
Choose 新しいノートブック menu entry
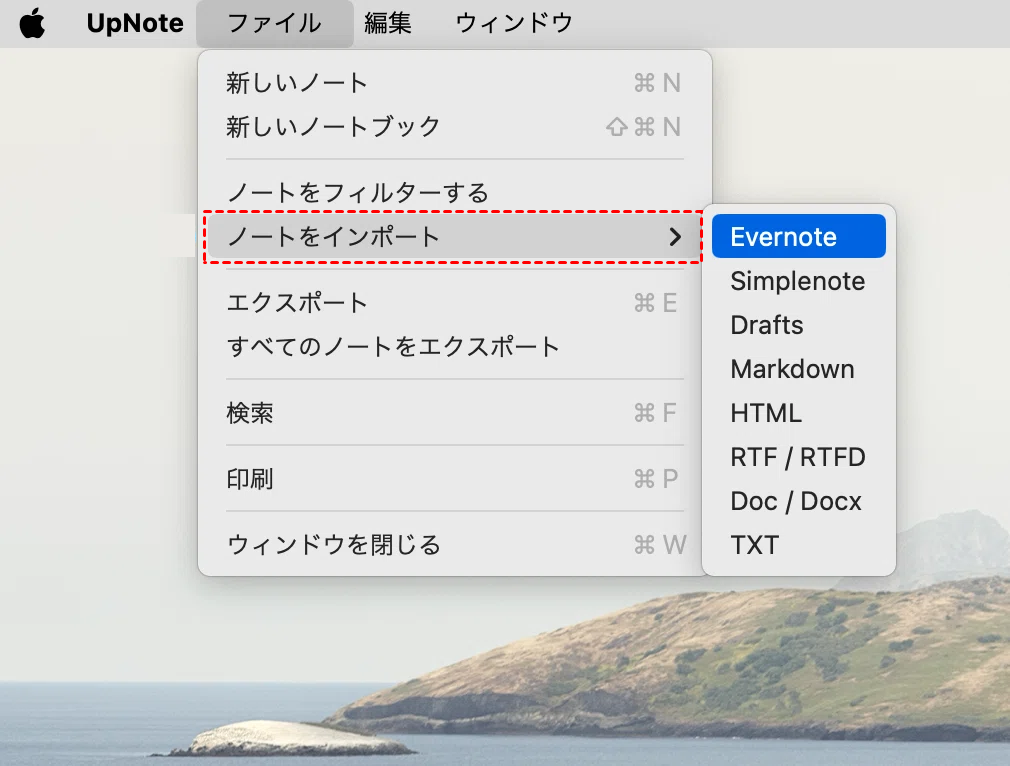454,127
